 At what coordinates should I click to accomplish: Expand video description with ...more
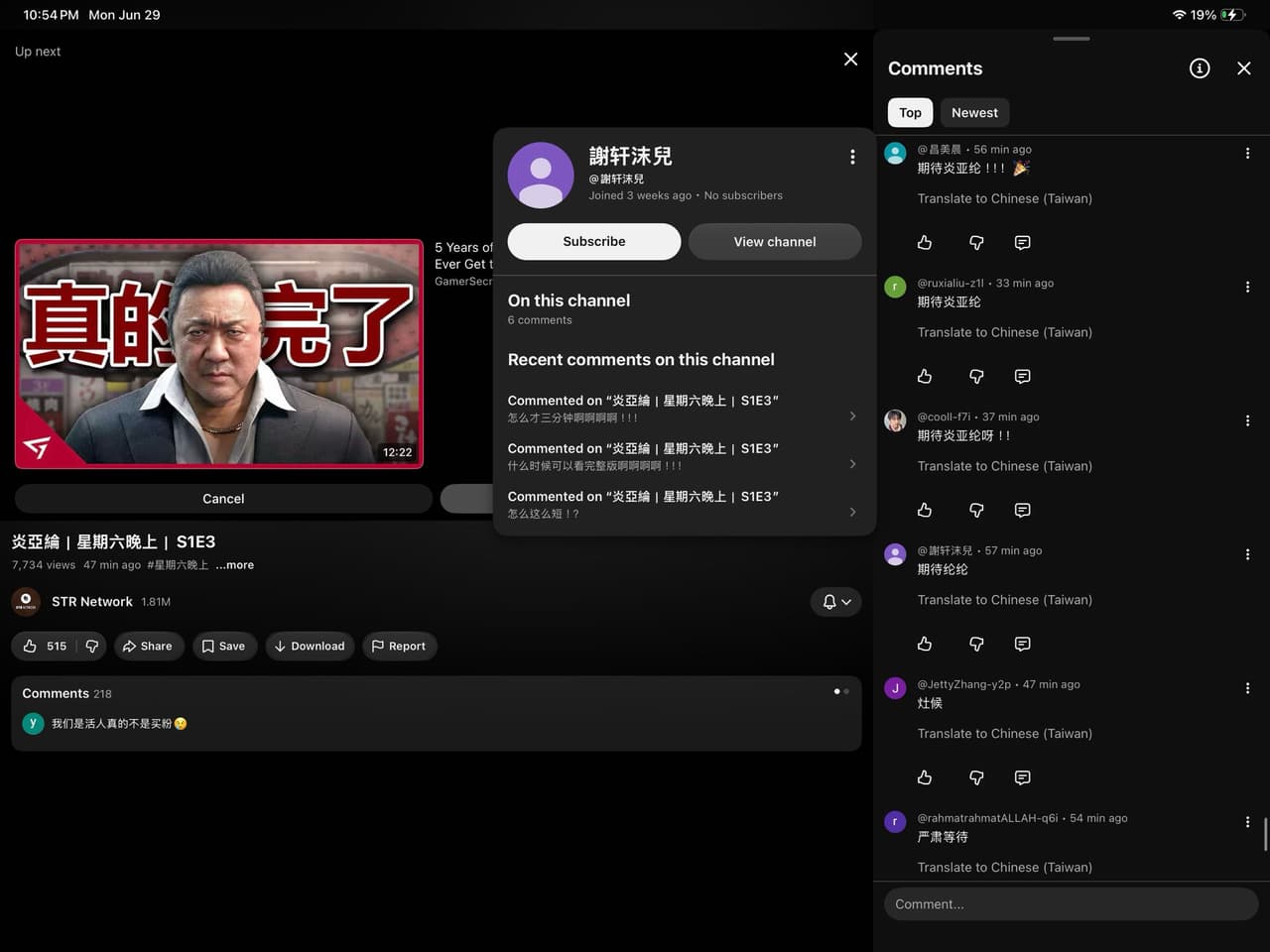point(234,565)
